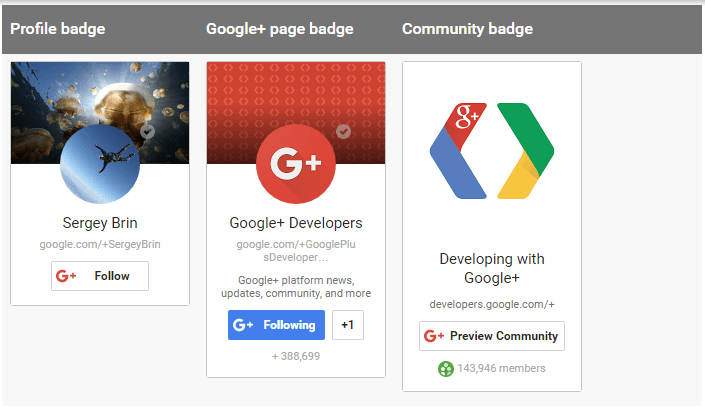Screen dimensions: 705x408
Task: Open the Google+ Developers title link
Action: click(296, 223)
